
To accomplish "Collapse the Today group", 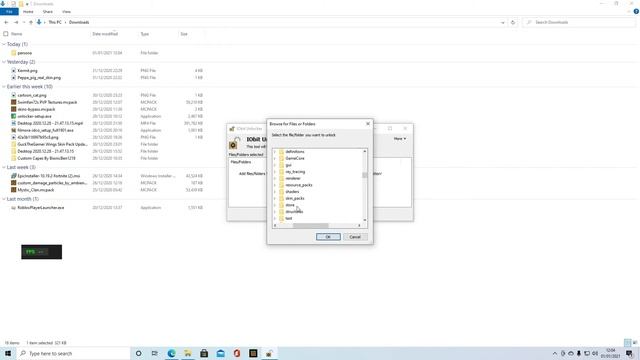I will click(4, 44).
